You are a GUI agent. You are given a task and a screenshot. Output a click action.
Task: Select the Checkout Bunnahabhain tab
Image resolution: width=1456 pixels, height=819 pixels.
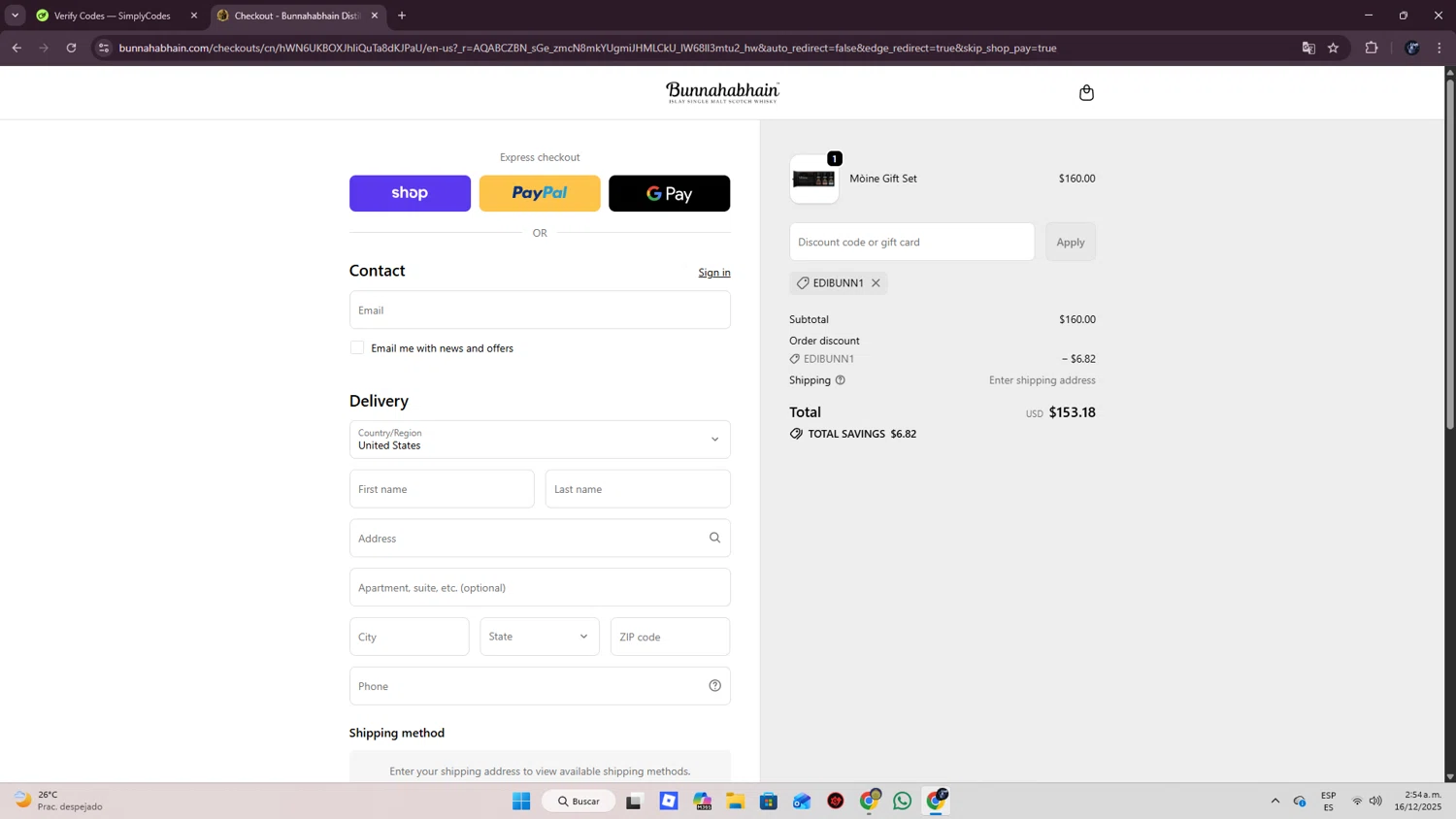tap(298, 16)
